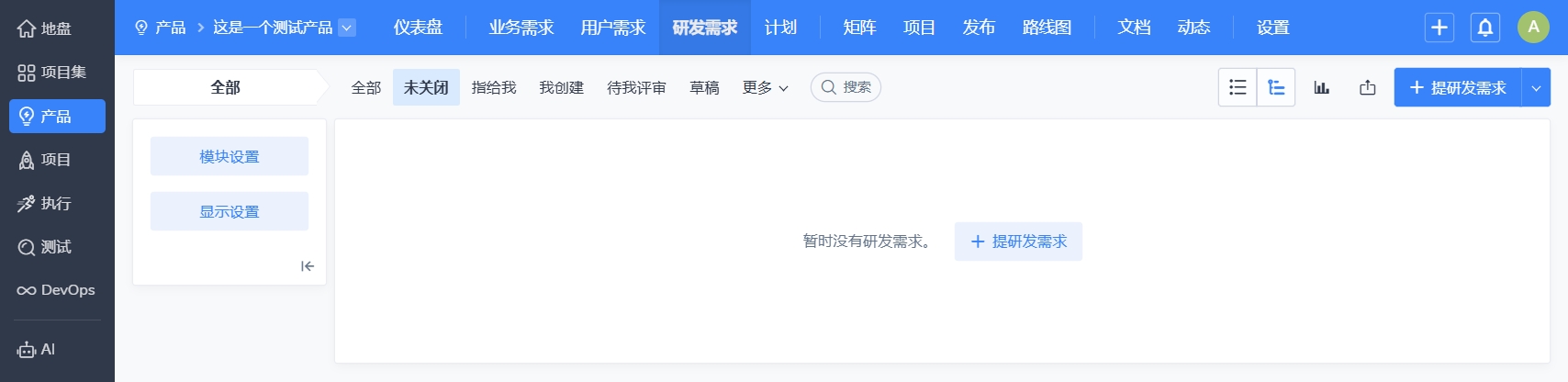This screenshot has height=382, width=1568.
Task: Filter by 指给我
Action: 494,87
